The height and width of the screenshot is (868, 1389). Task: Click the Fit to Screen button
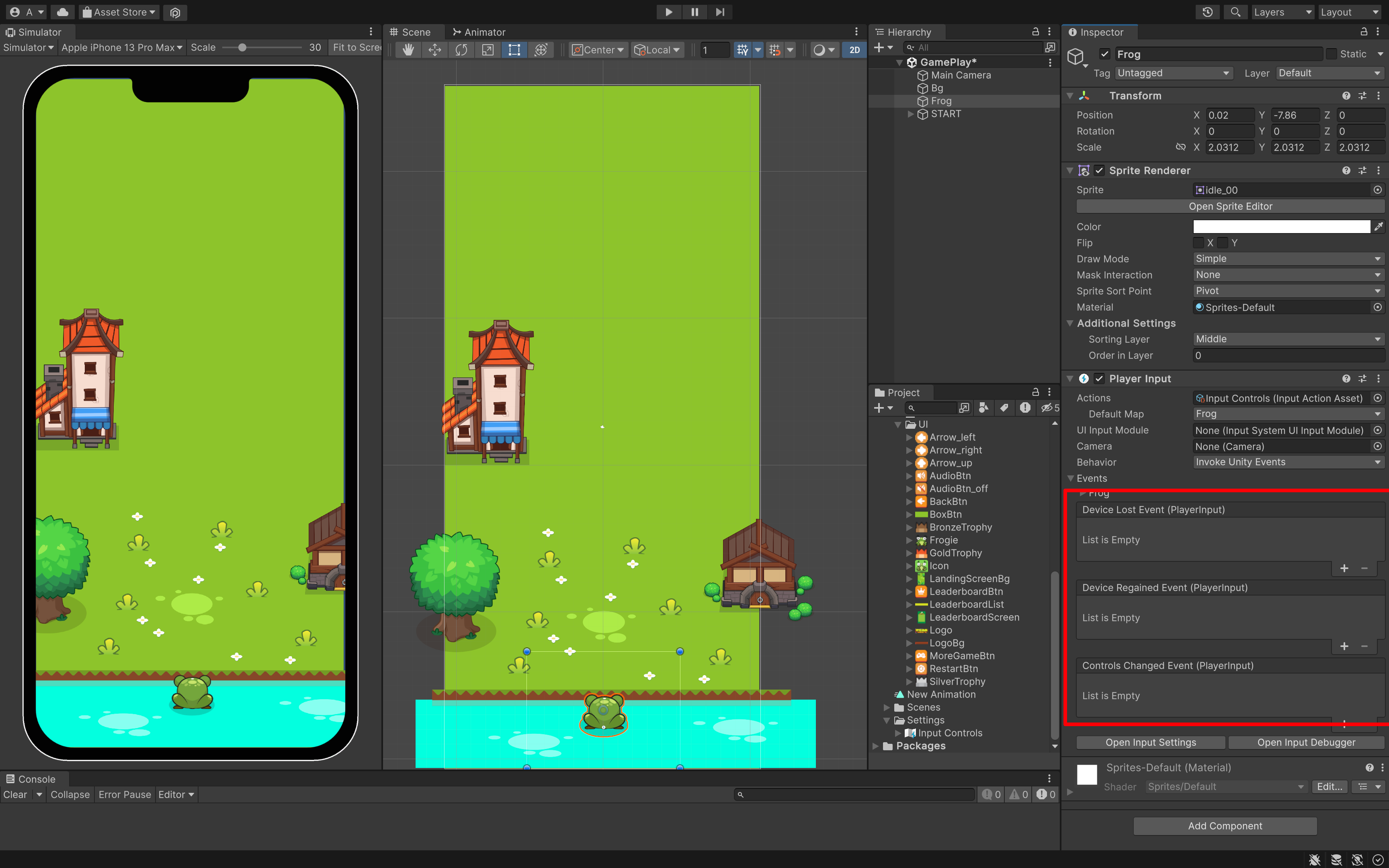point(356,48)
